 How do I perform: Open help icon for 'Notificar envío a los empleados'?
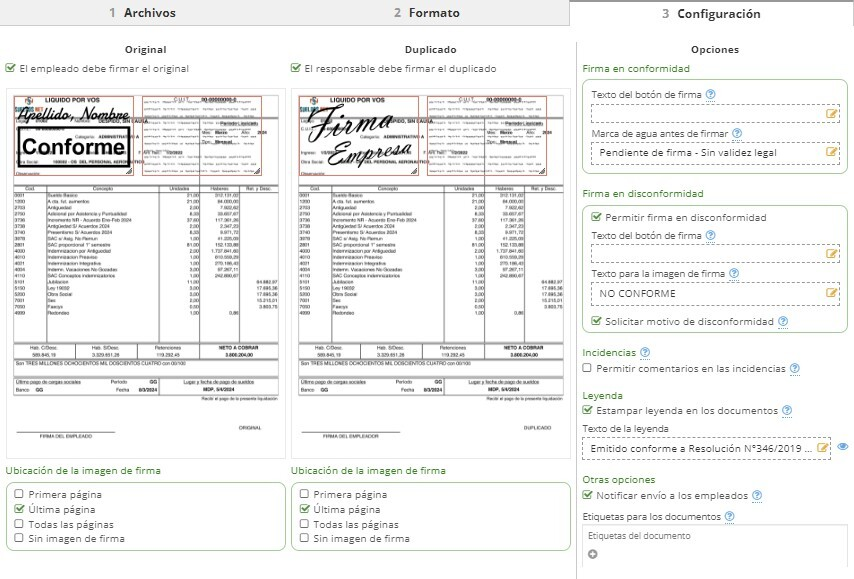point(757,496)
